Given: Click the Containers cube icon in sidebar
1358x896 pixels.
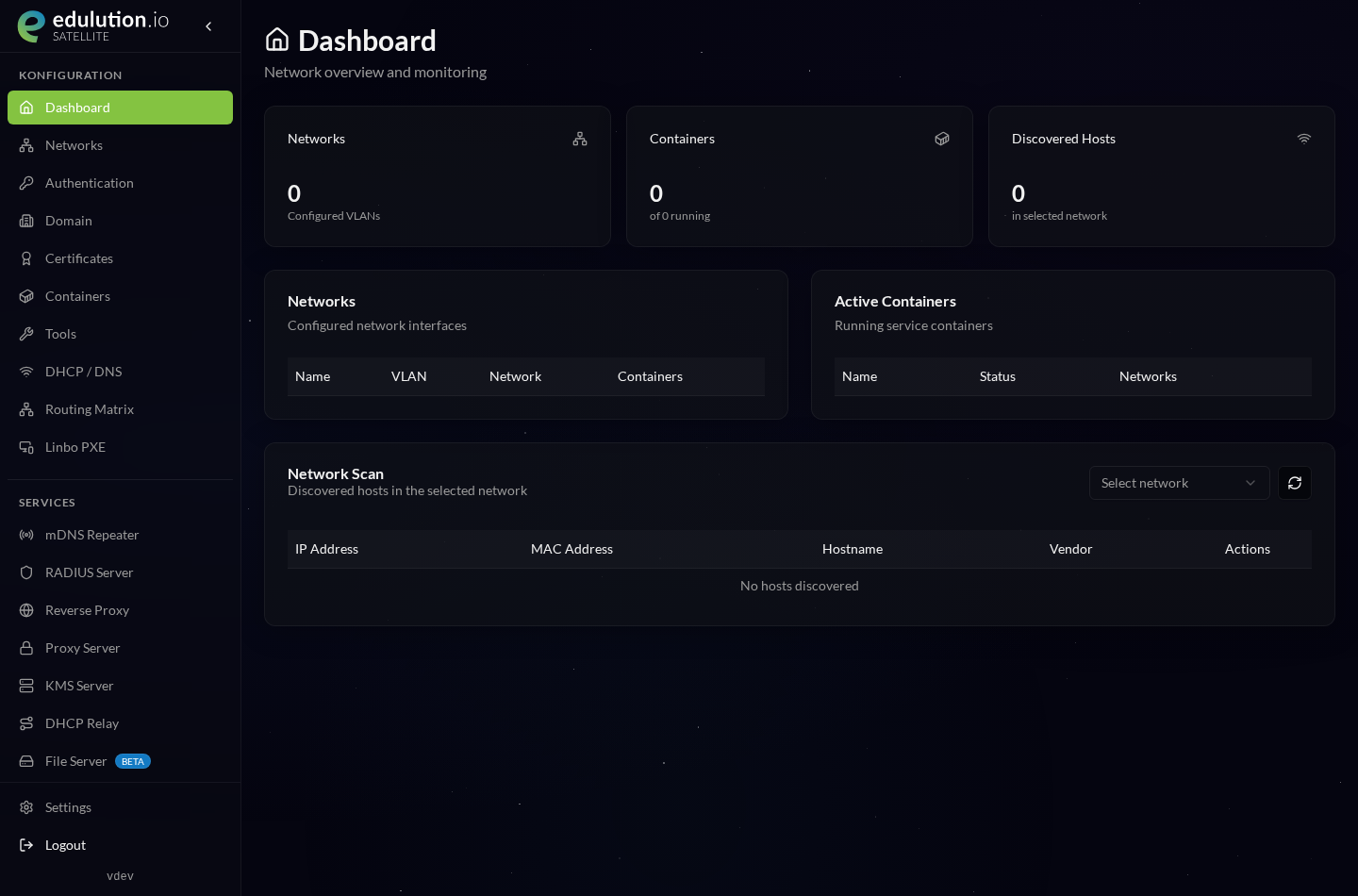Looking at the screenshot, I should tap(26, 296).
